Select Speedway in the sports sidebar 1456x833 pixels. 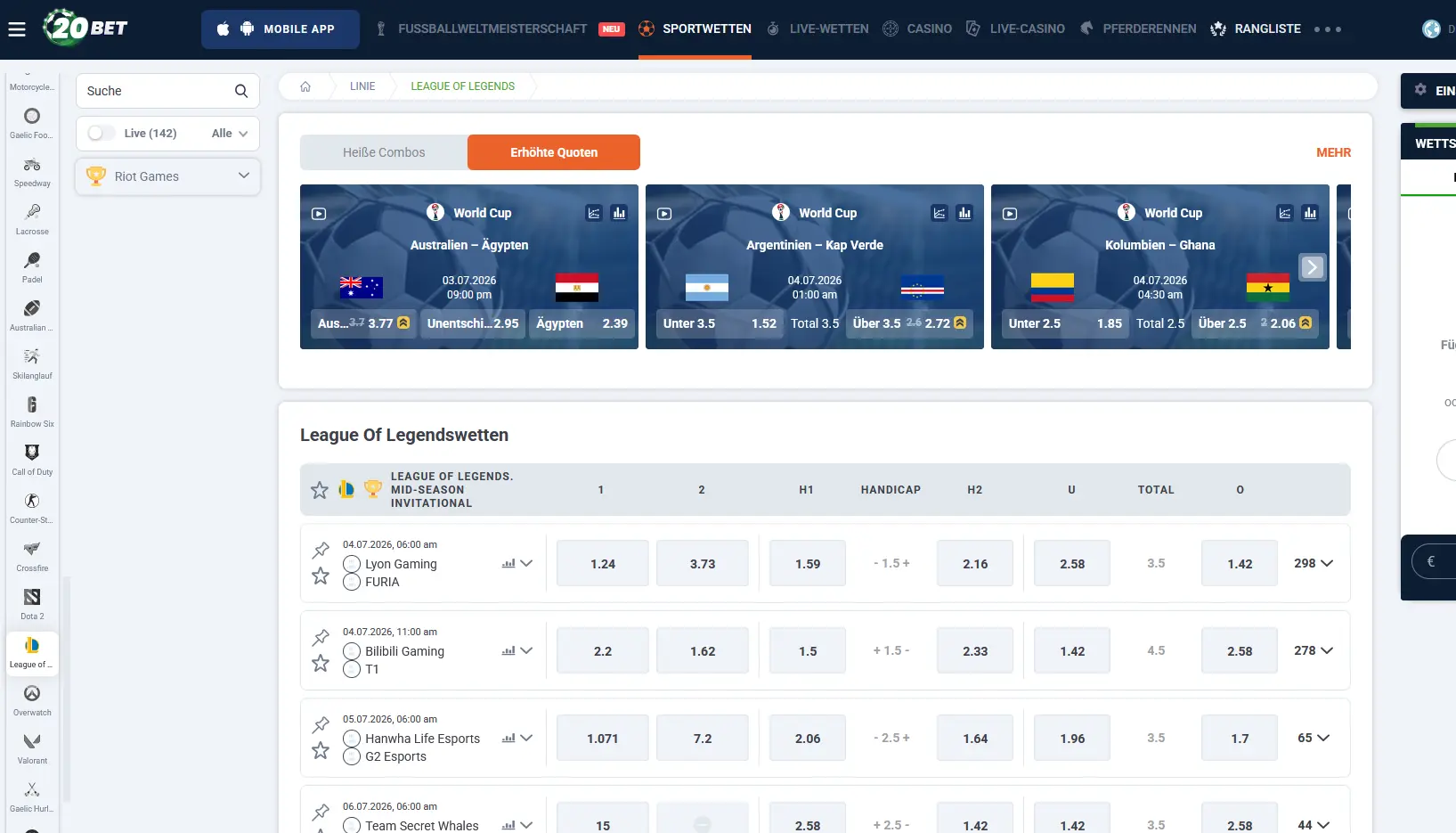32,171
